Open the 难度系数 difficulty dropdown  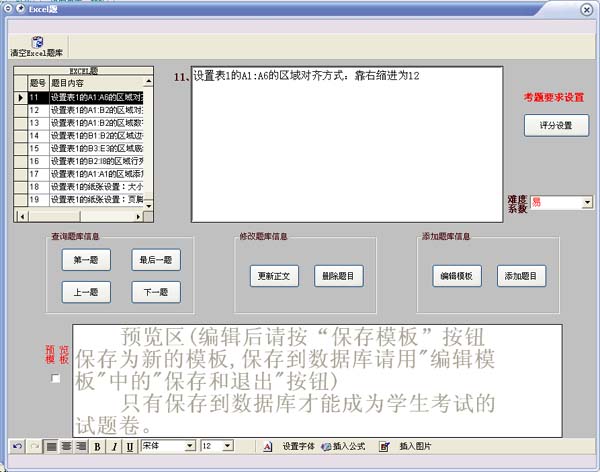tap(587, 202)
